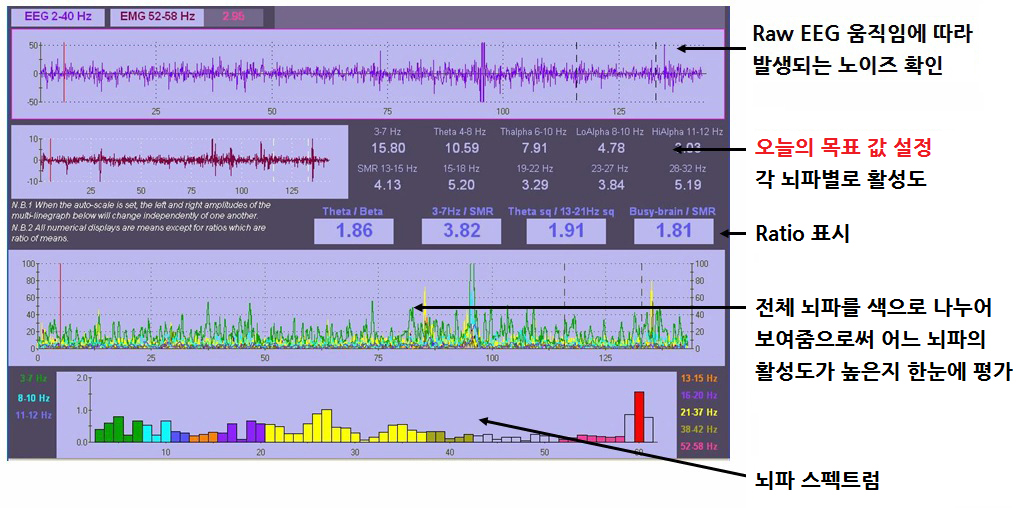Click the orange 13-15 Hz legend label
The image size is (1020, 508).
pos(698,380)
